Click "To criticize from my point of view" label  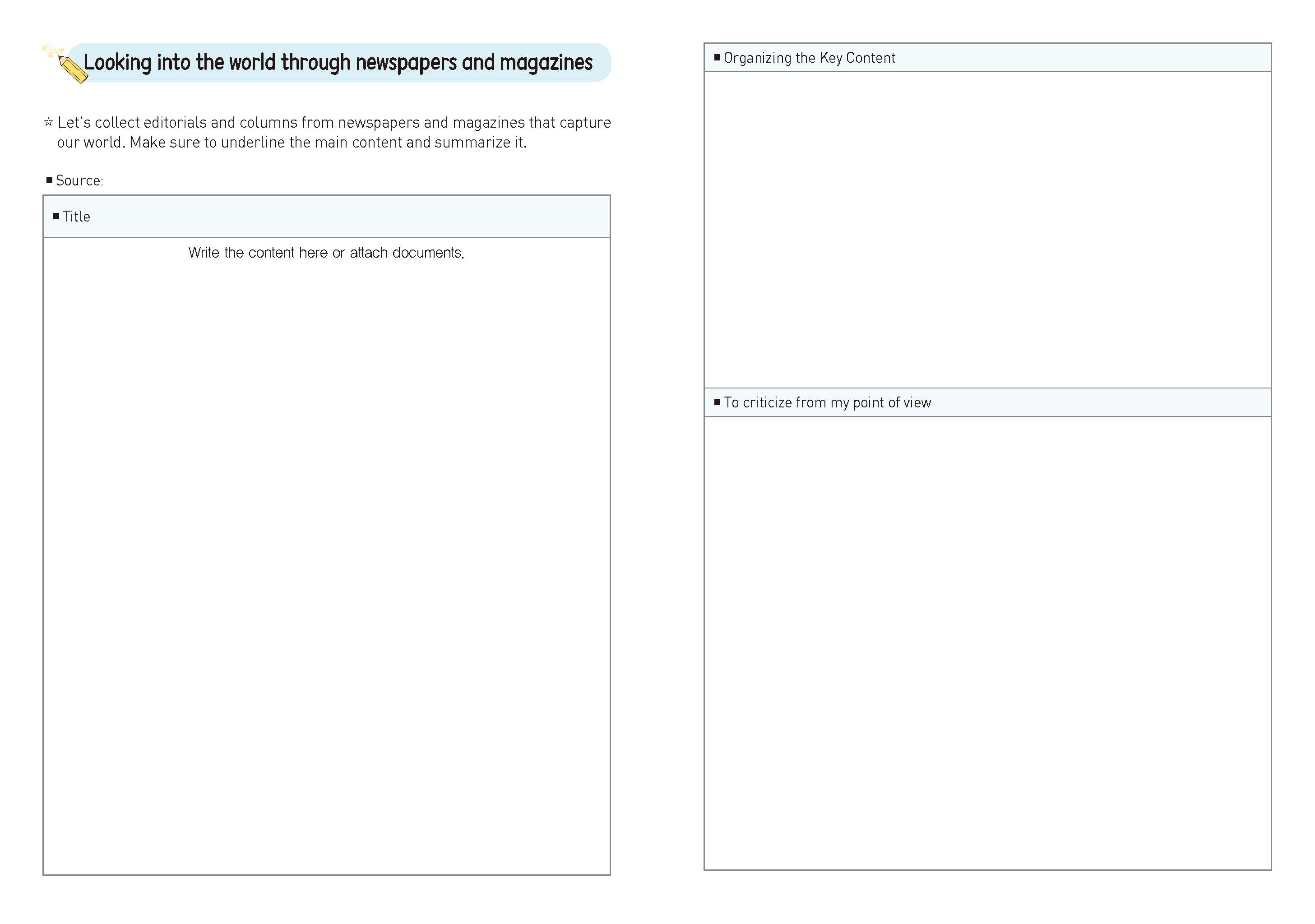tap(827, 403)
